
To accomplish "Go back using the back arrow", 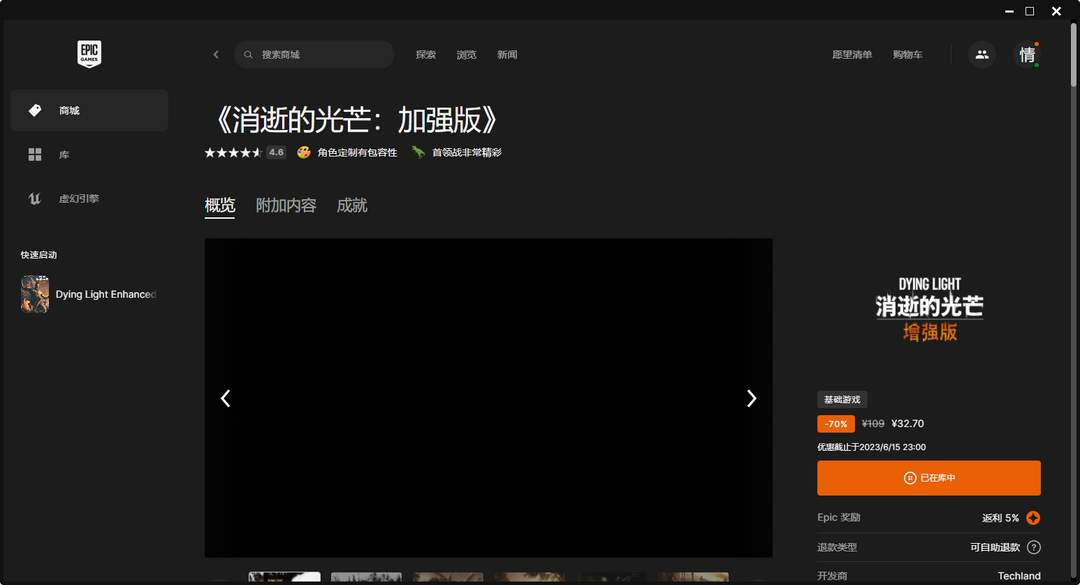I will pos(216,54).
